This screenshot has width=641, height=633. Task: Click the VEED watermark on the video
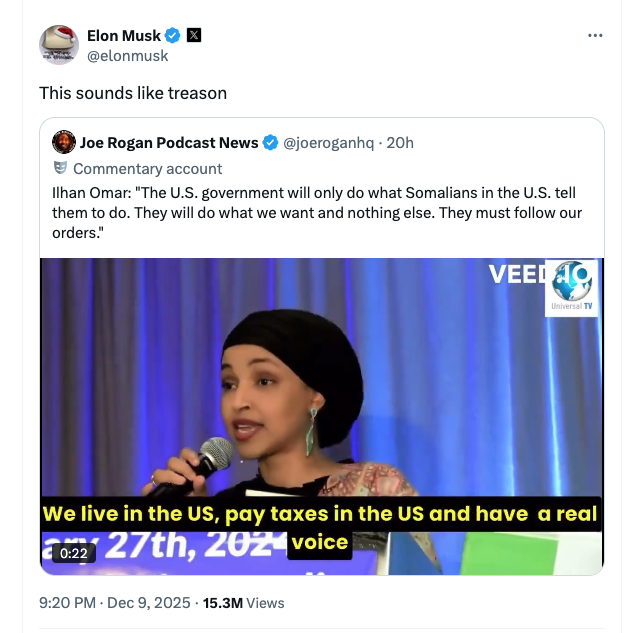516,275
